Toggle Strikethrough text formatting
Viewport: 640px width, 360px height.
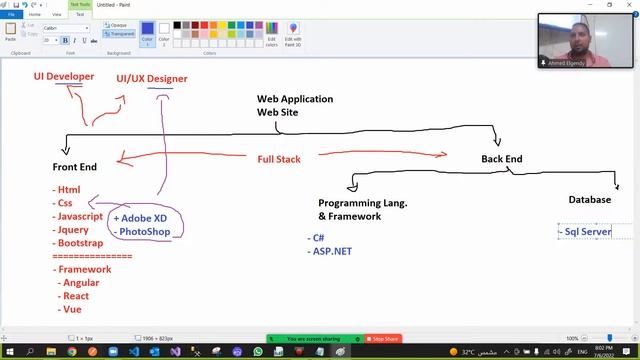[x=94, y=40]
